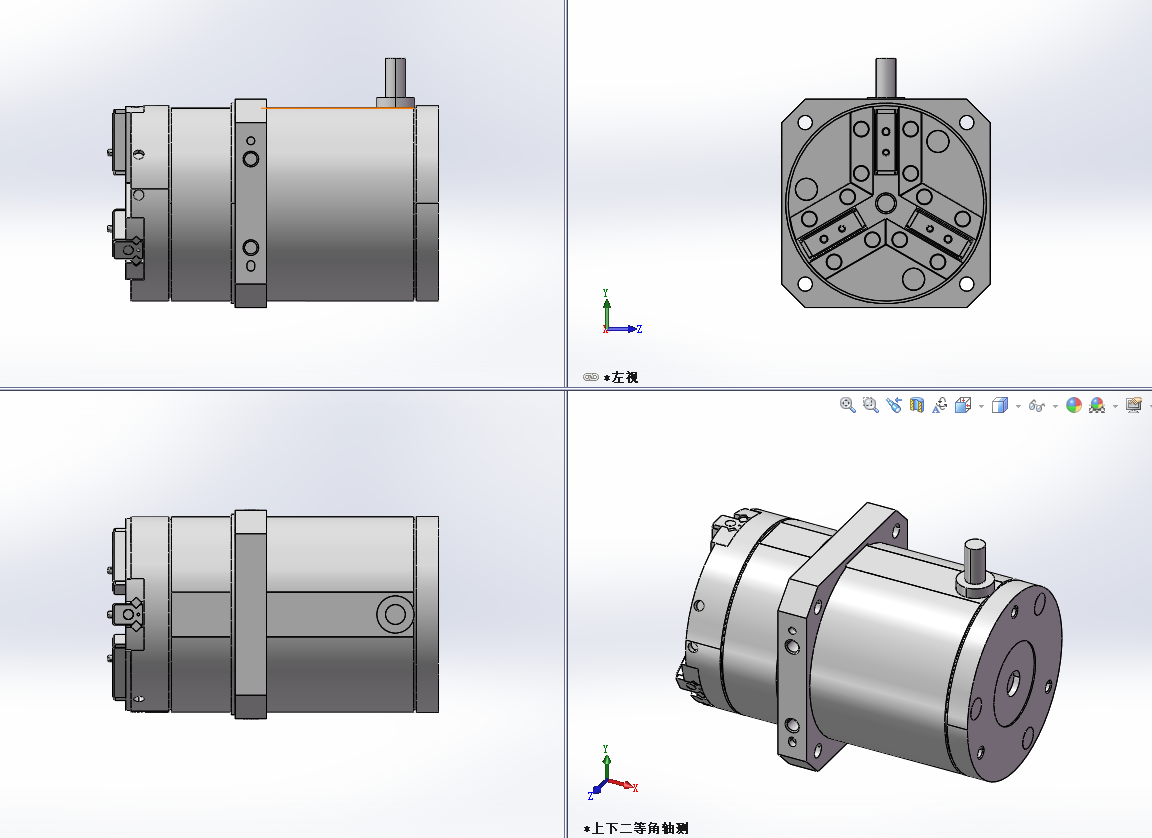
Task: Click the Hide/Show Items glasses icon
Action: (1037, 406)
